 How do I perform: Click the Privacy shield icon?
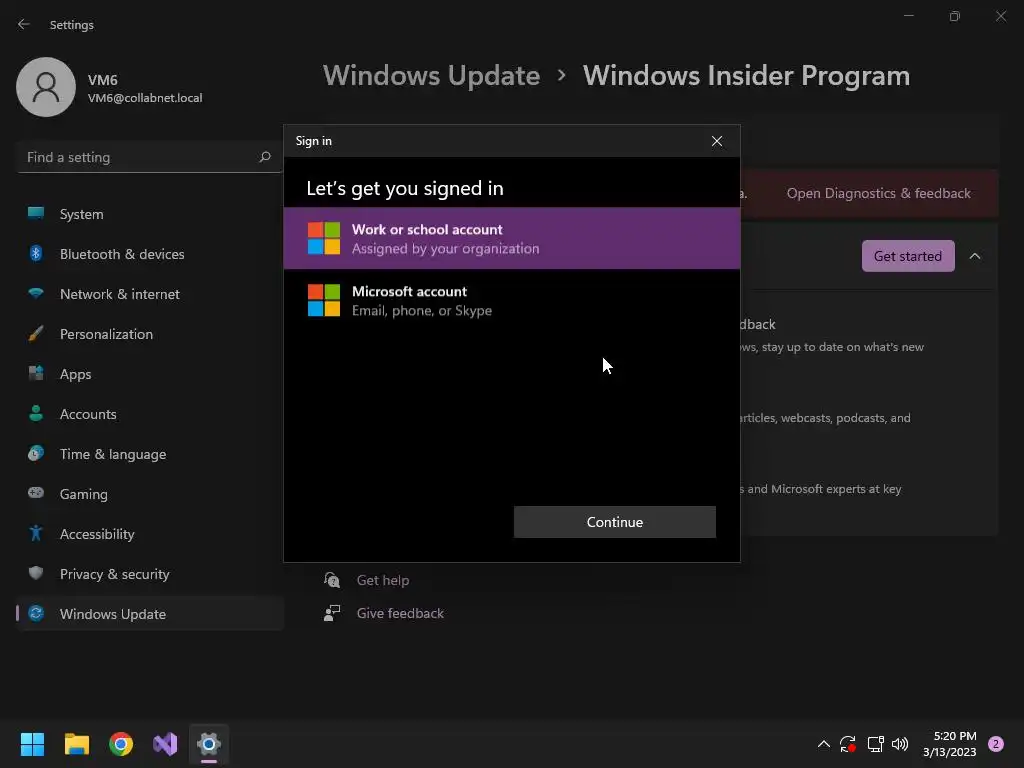point(36,573)
